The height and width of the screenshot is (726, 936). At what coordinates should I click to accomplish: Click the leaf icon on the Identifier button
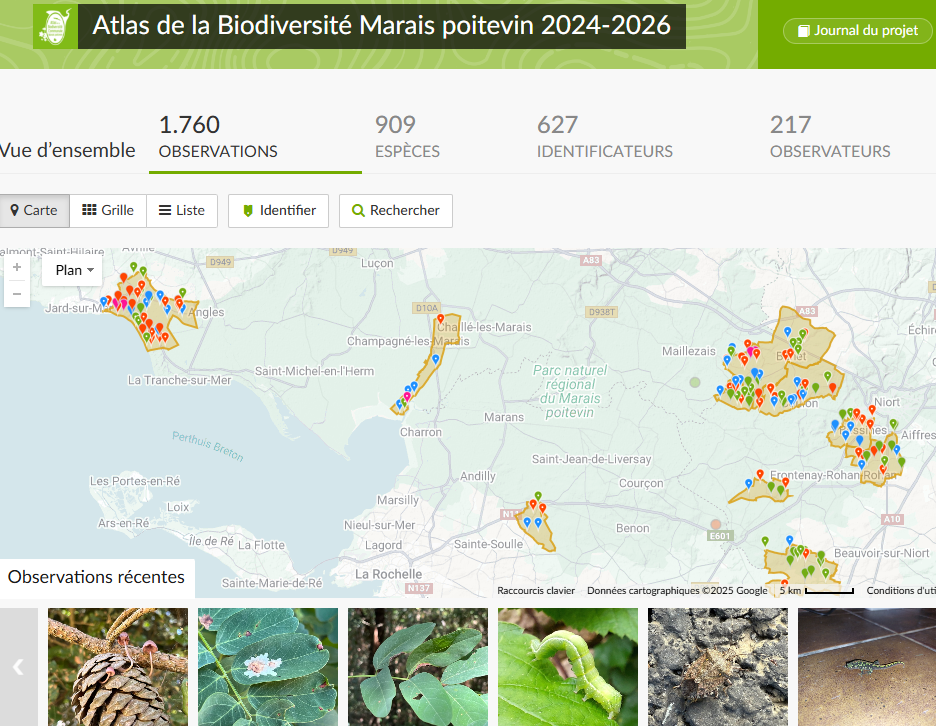coord(246,211)
